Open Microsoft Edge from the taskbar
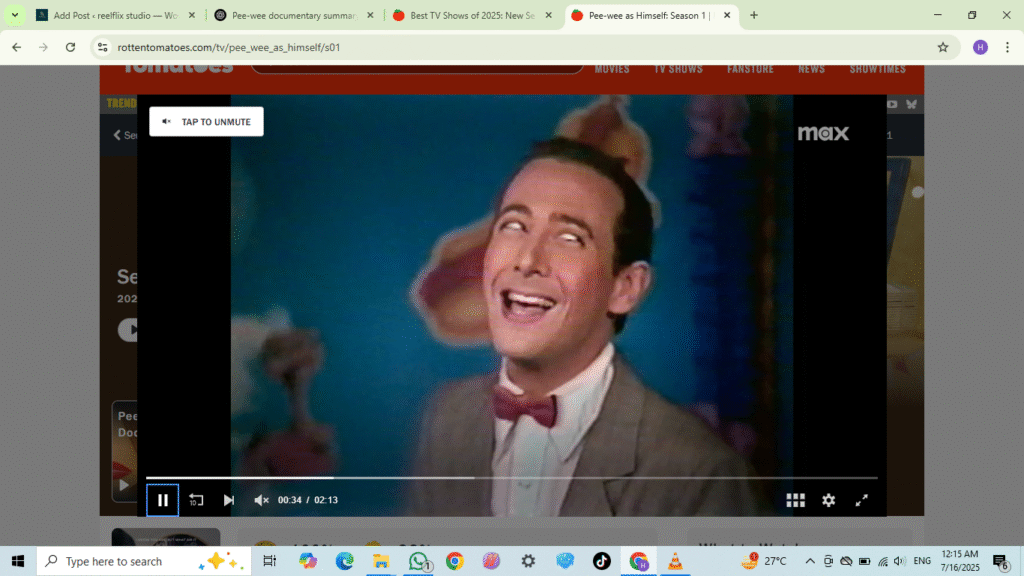Image resolution: width=1024 pixels, height=576 pixels. 344,561
